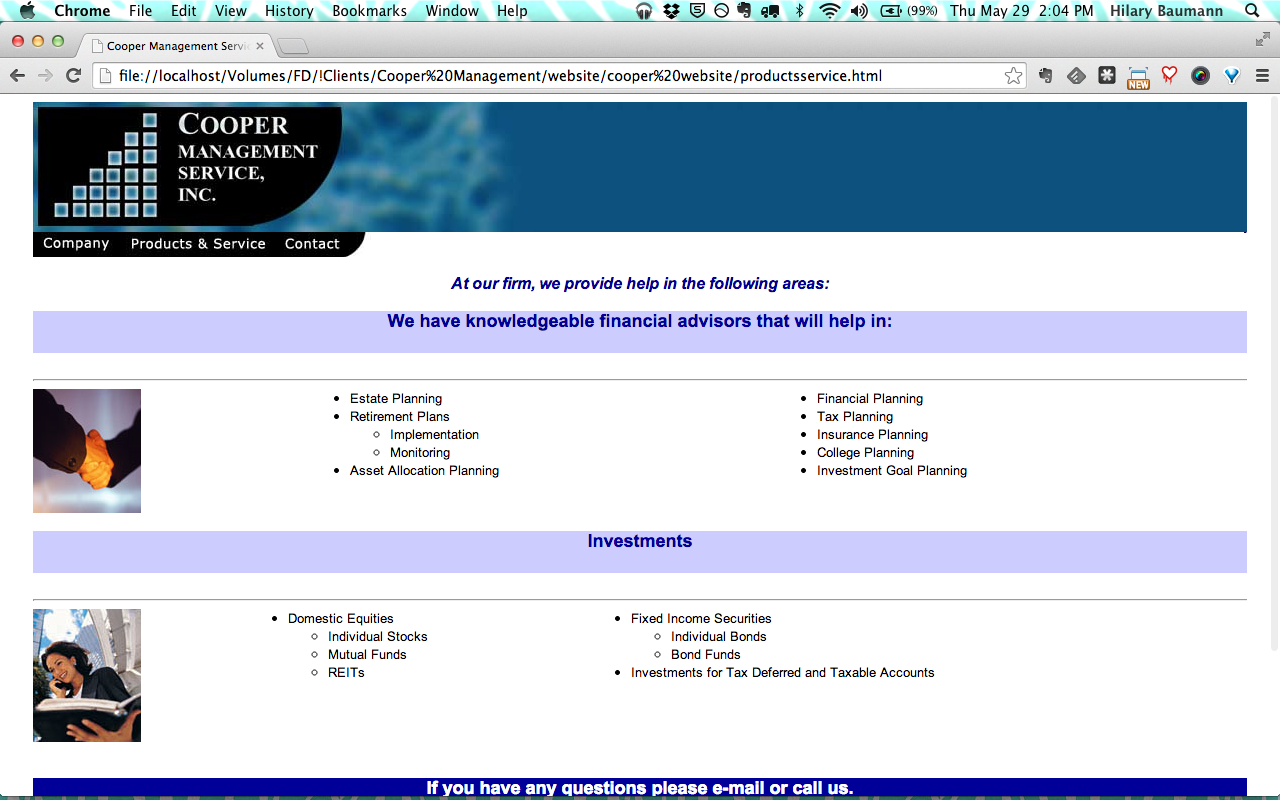
Task: Enter full screen with the arrows icon
Action: [x=1263, y=40]
